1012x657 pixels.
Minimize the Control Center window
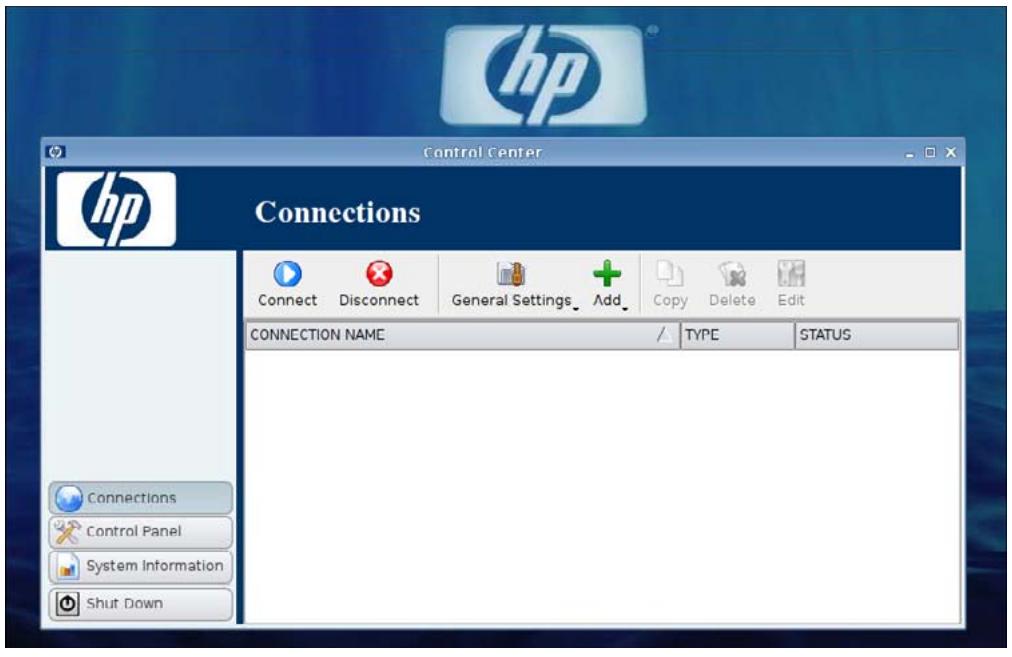point(909,153)
